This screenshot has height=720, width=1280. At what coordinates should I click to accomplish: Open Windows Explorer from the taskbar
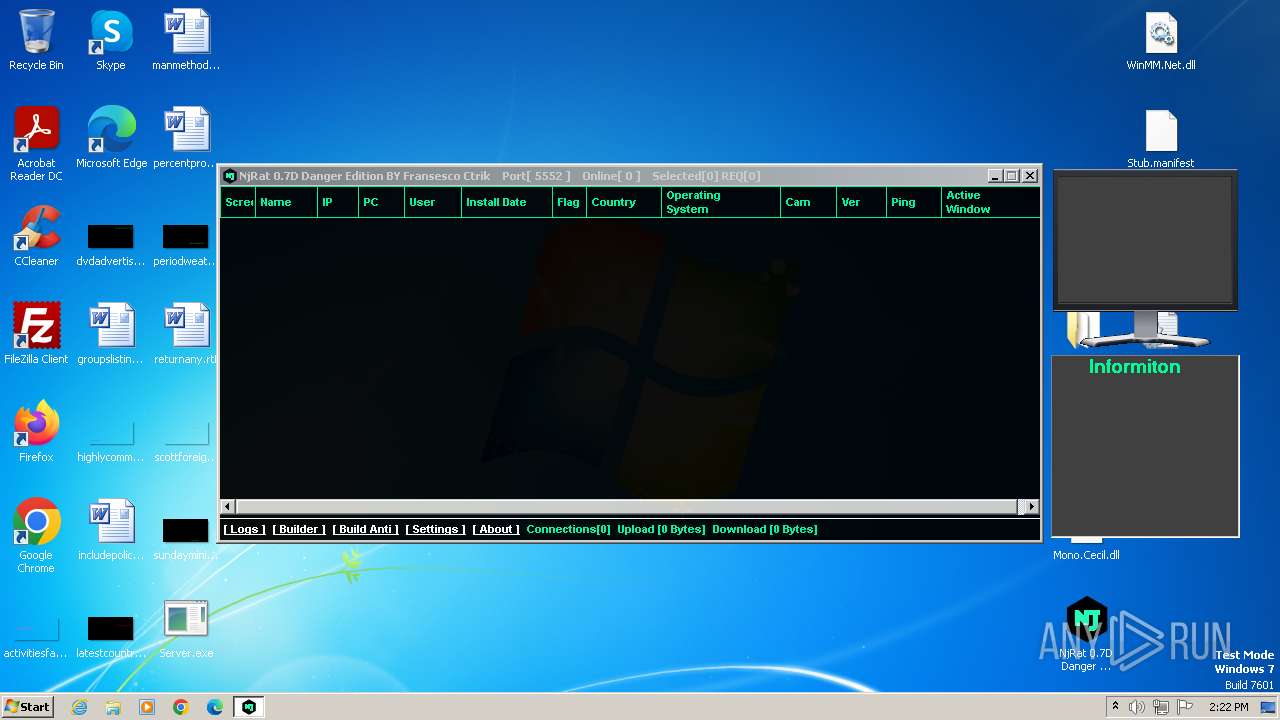(113, 707)
